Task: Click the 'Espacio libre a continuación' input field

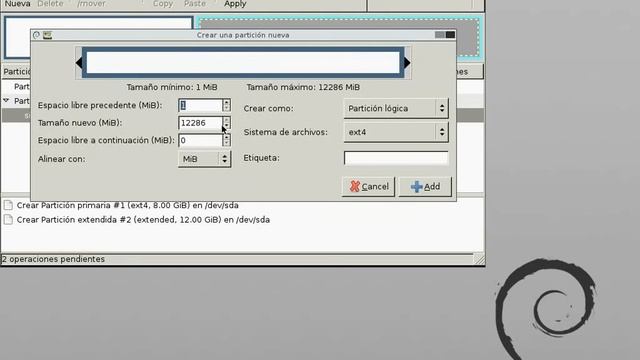Action: [200, 140]
